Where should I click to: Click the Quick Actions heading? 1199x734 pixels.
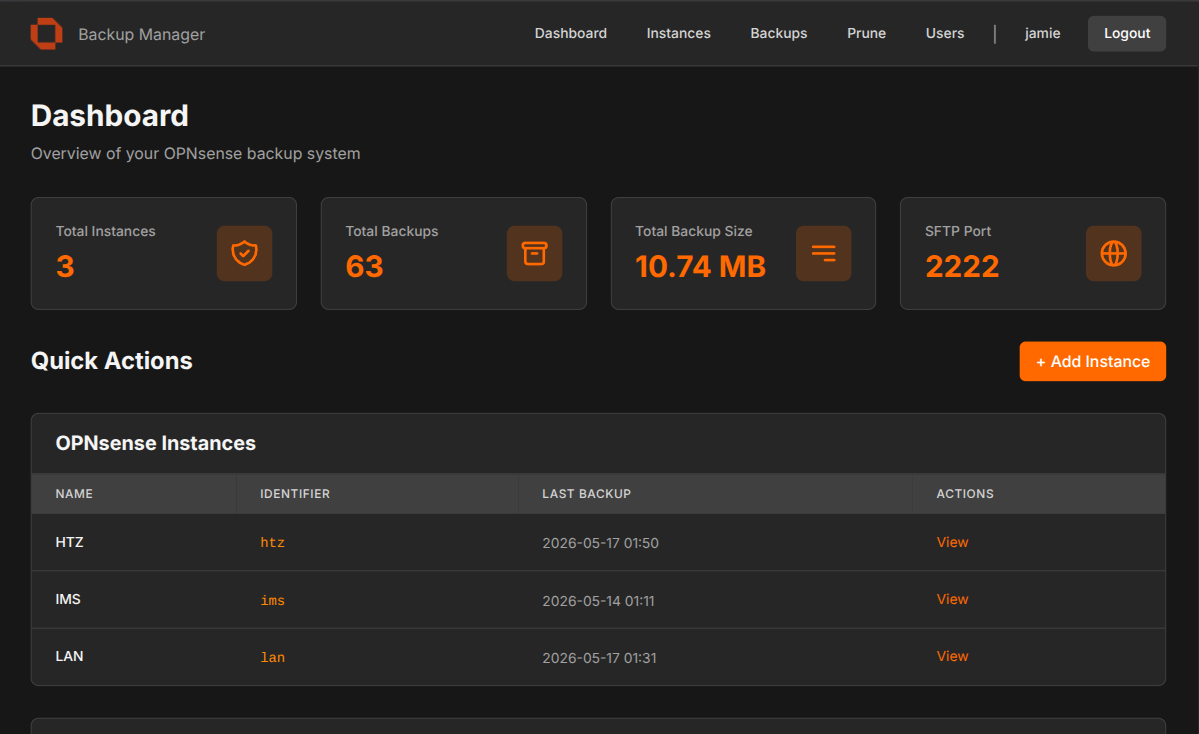(x=112, y=361)
